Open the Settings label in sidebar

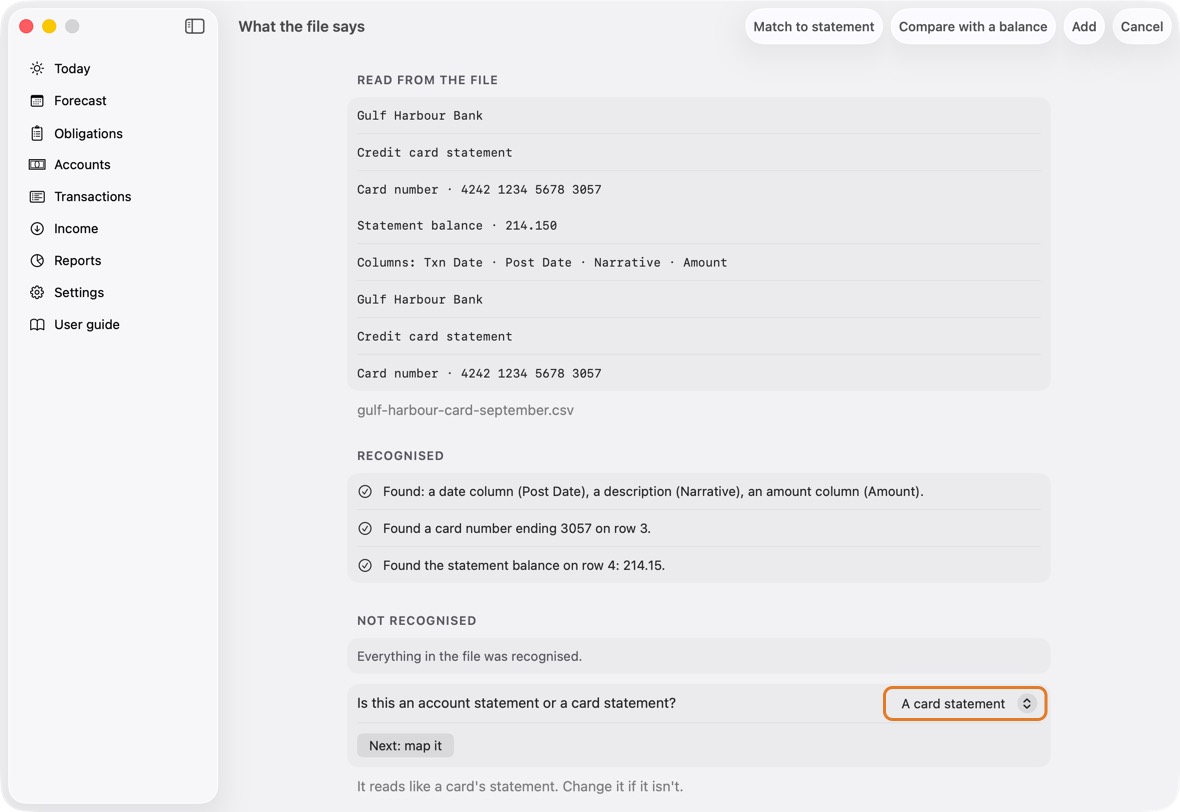pos(79,293)
